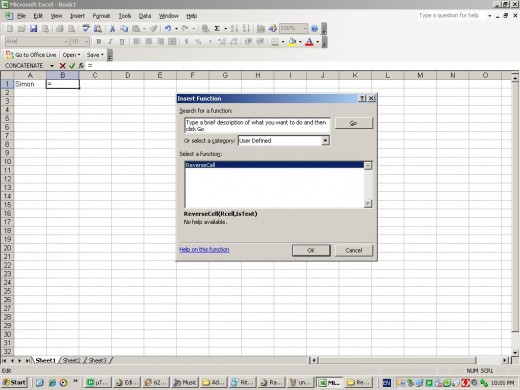
Task: Switch to the Sheet3 tab
Action: pyautogui.click(x=97, y=360)
